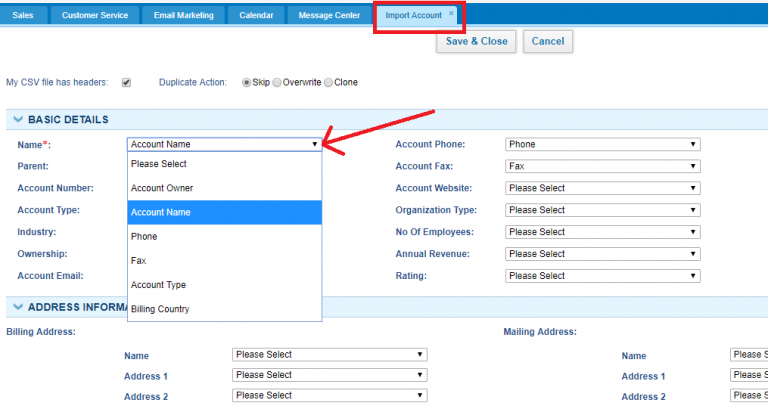Screen dimensions: 768x406
Task: Choose Billing Country option in list
Action: coord(224,309)
